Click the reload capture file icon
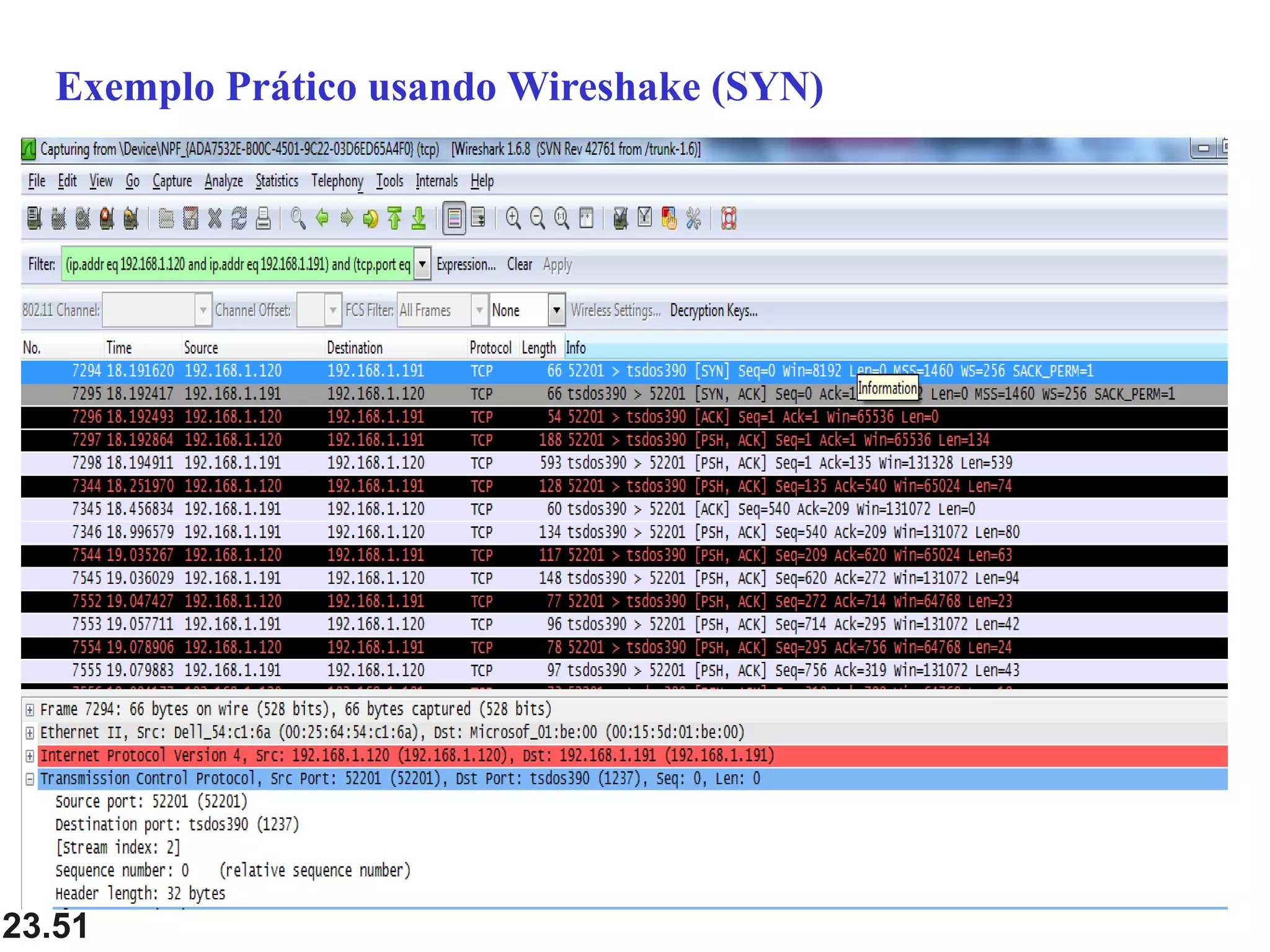Image resolution: width=1270 pixels, height=952 pixels. [x=239, y=218]
